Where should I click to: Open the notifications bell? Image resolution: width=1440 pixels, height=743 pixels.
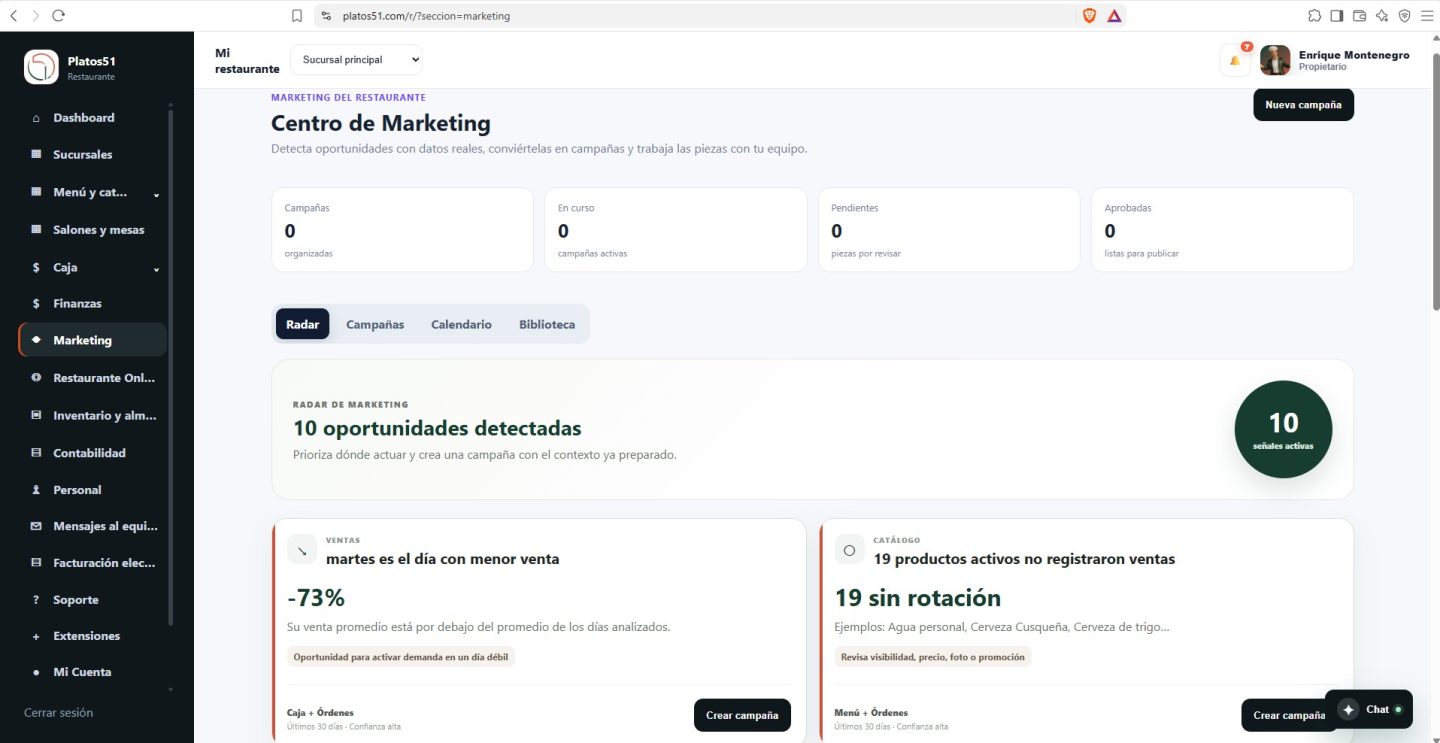point(1235,60)
